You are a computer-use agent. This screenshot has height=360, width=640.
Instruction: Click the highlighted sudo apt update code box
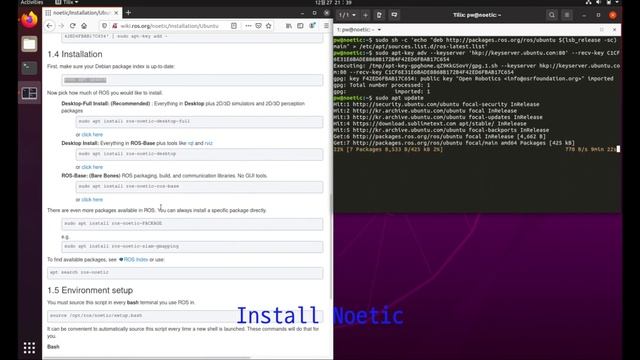point(192,80)
